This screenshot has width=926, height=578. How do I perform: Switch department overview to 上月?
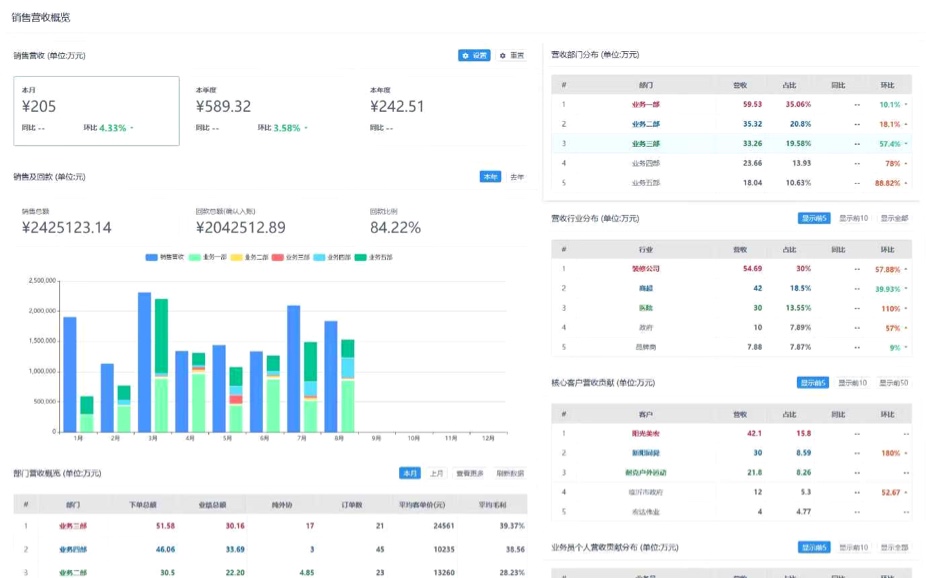tap(436, 473)
